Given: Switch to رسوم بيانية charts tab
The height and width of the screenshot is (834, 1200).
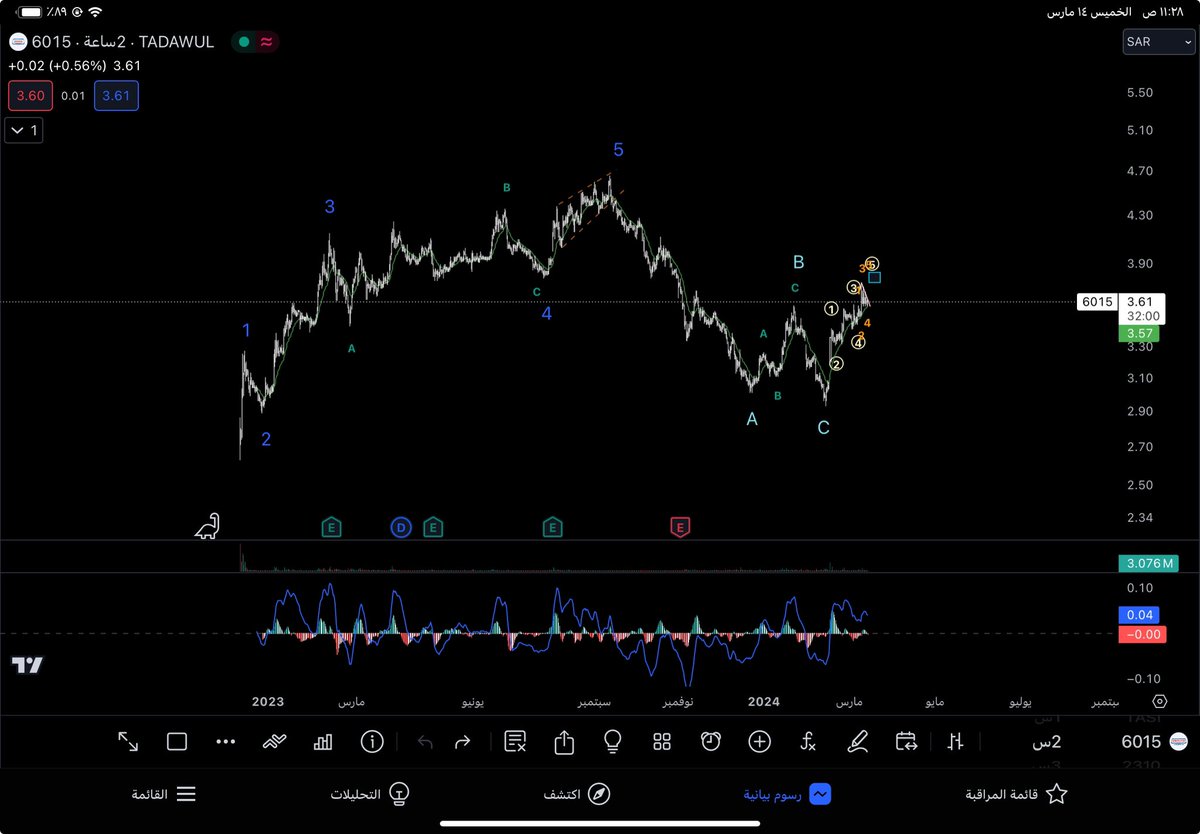Looking at the screenshot, I should [x=788, y=794].
